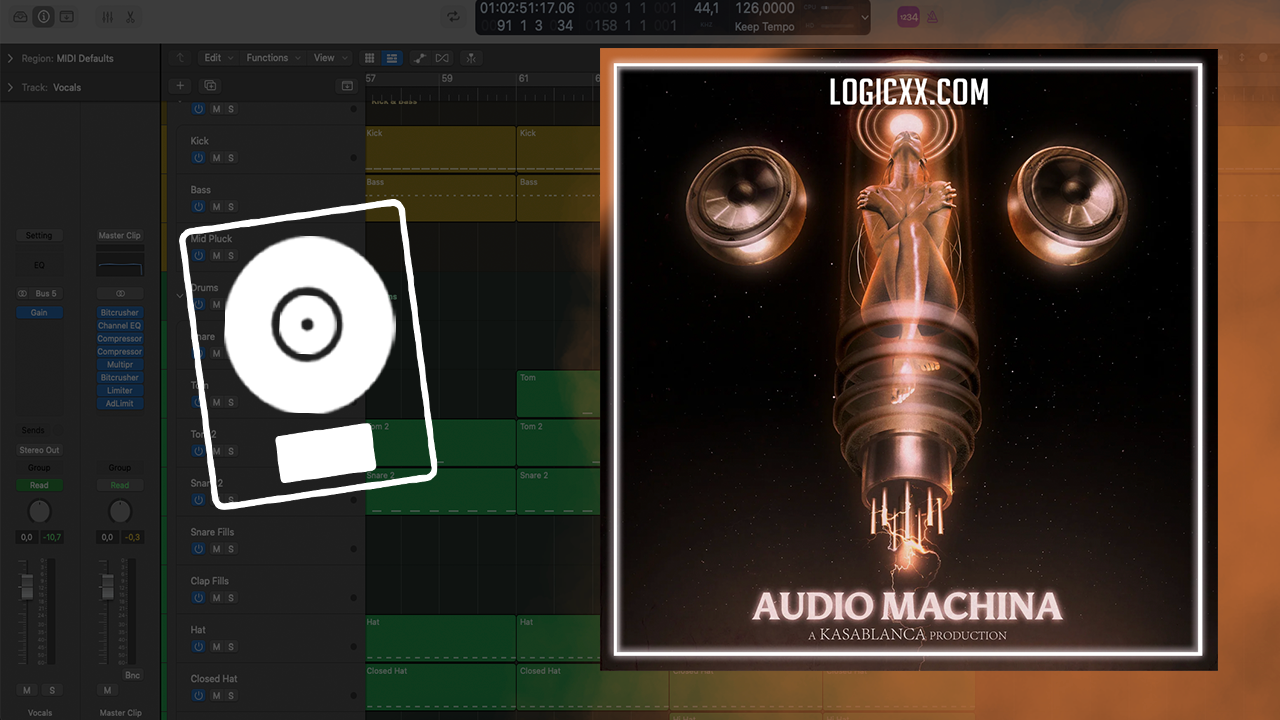The image size is (1280, 720).
Task: Collapse the Drums track stack
Action: pos(181,295)
